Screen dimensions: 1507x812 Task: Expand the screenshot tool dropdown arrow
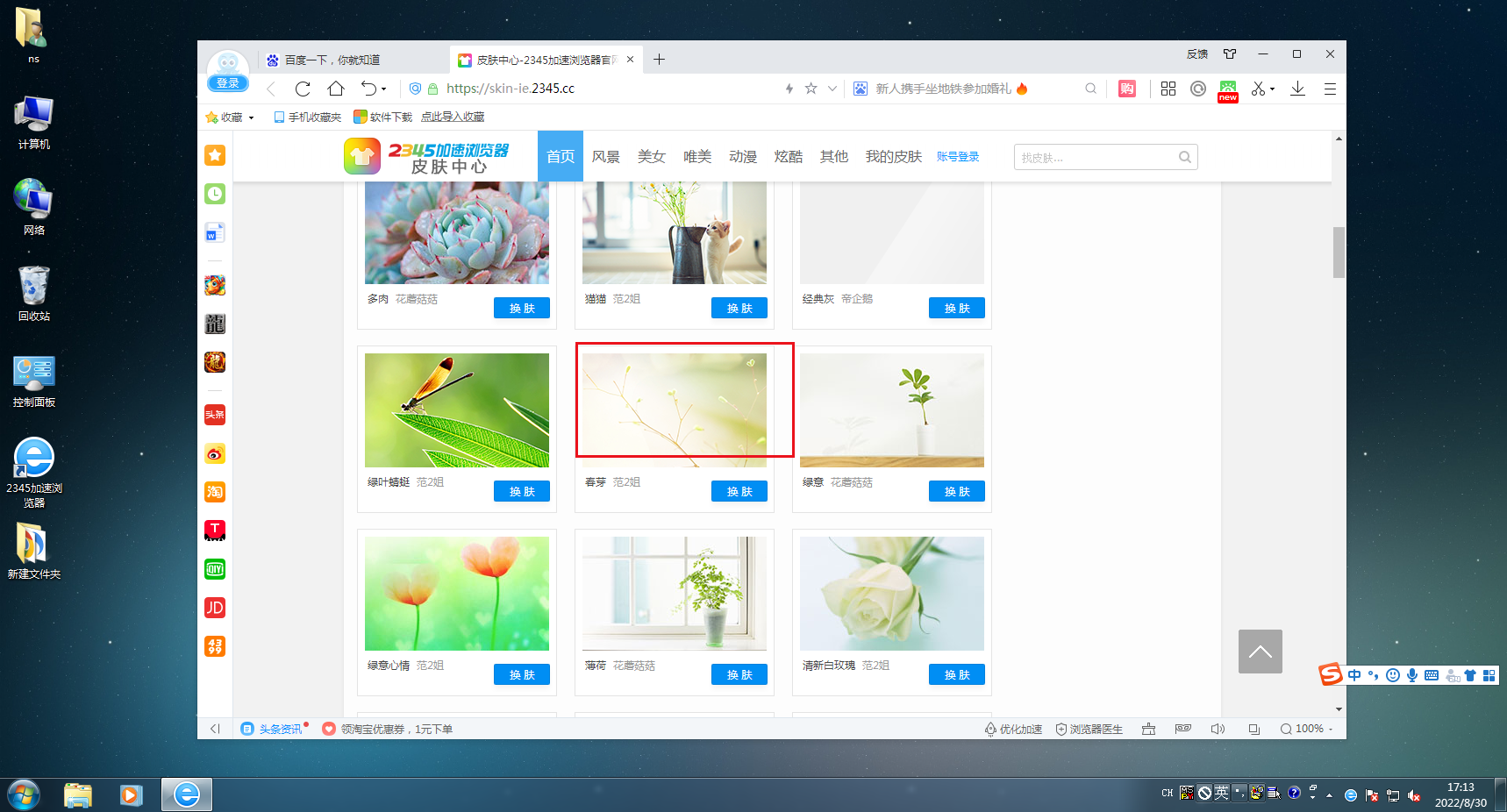1272,89
